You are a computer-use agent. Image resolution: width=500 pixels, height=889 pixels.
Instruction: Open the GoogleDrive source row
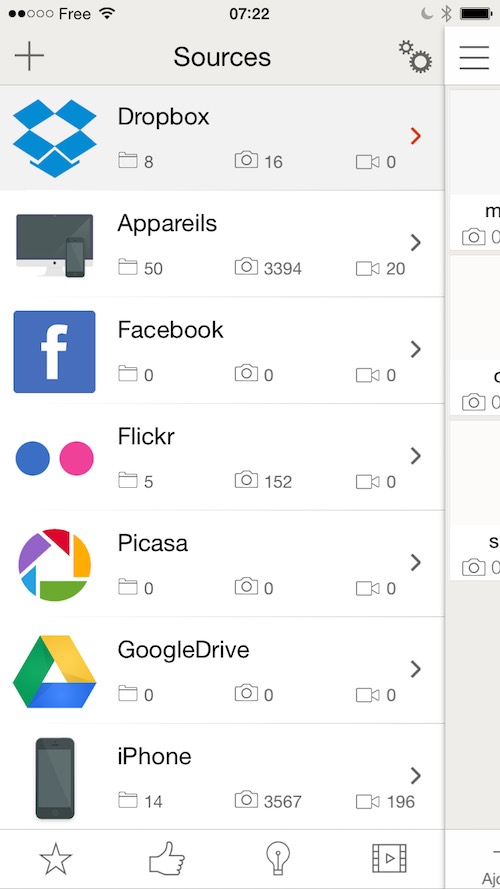(222, 670)
